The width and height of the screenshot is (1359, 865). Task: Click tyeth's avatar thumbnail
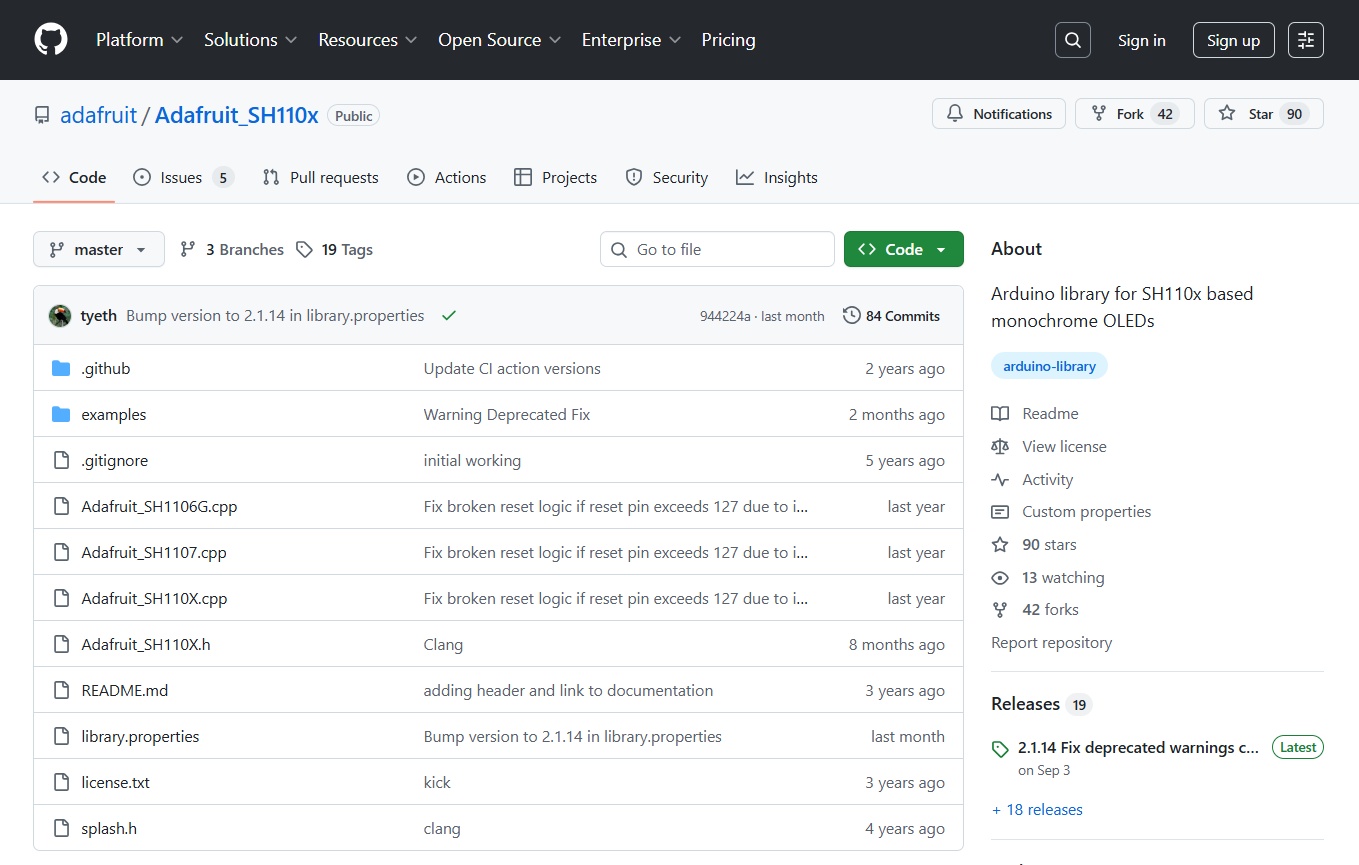pyautogui.click(x=60, y=316)
